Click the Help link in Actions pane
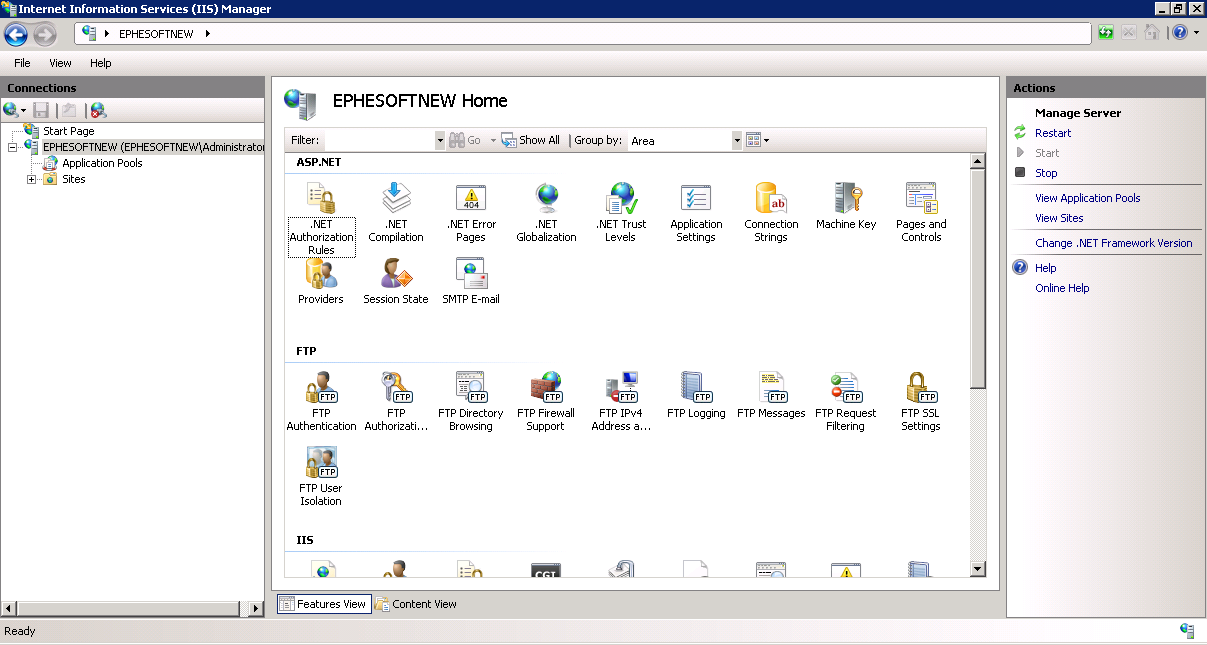 (1046, 268)
